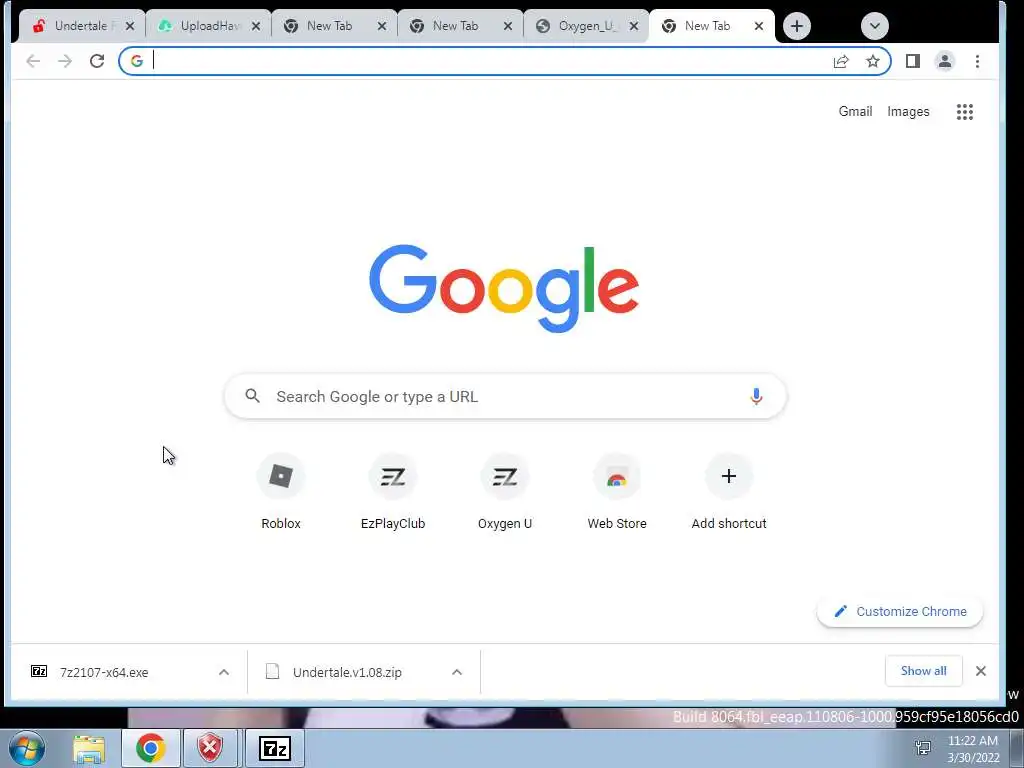The image size is (1024, 768).
Task: Open the Roblox shortcut
Action: [x=281, y=492]
